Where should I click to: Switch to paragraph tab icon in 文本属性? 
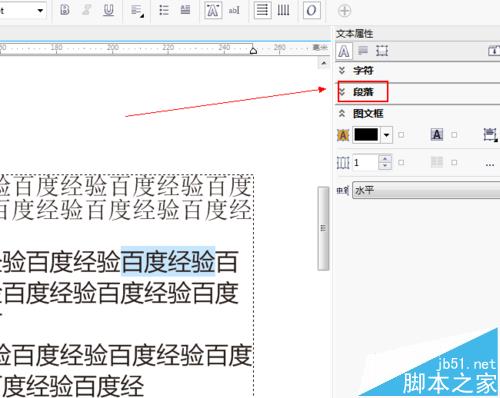click(x=363, y=51)
